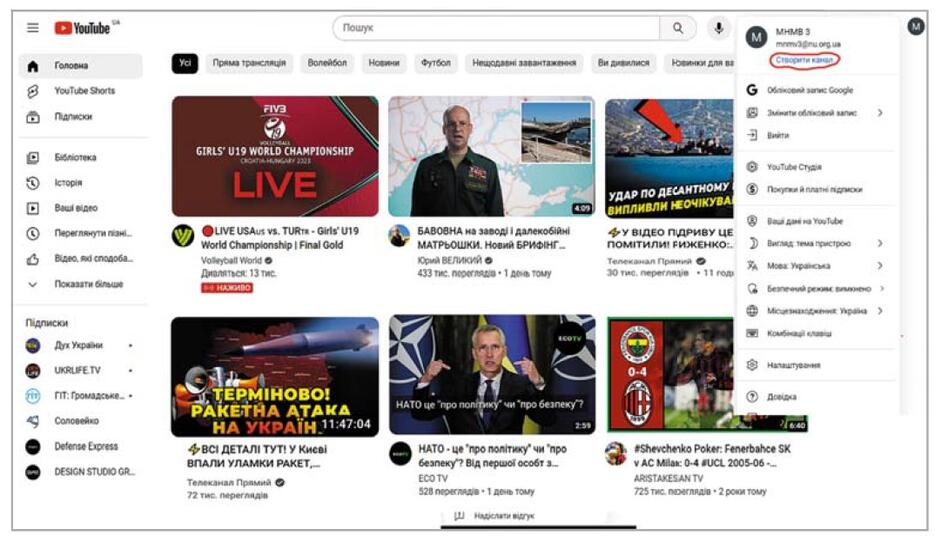Click ECO TV channel avatar
This screenshot has height=536, width=940.
pyautogui.click(x=400, y=454)
